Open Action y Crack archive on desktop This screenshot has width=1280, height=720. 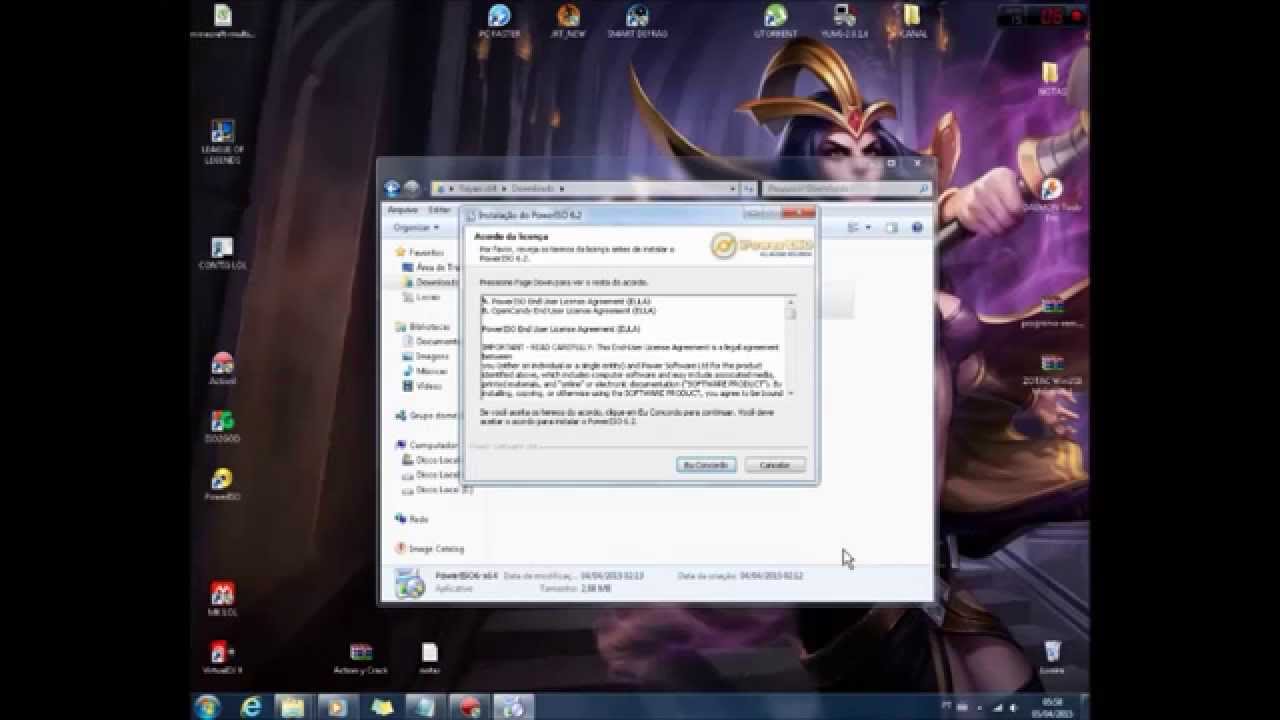coord(361,657)
